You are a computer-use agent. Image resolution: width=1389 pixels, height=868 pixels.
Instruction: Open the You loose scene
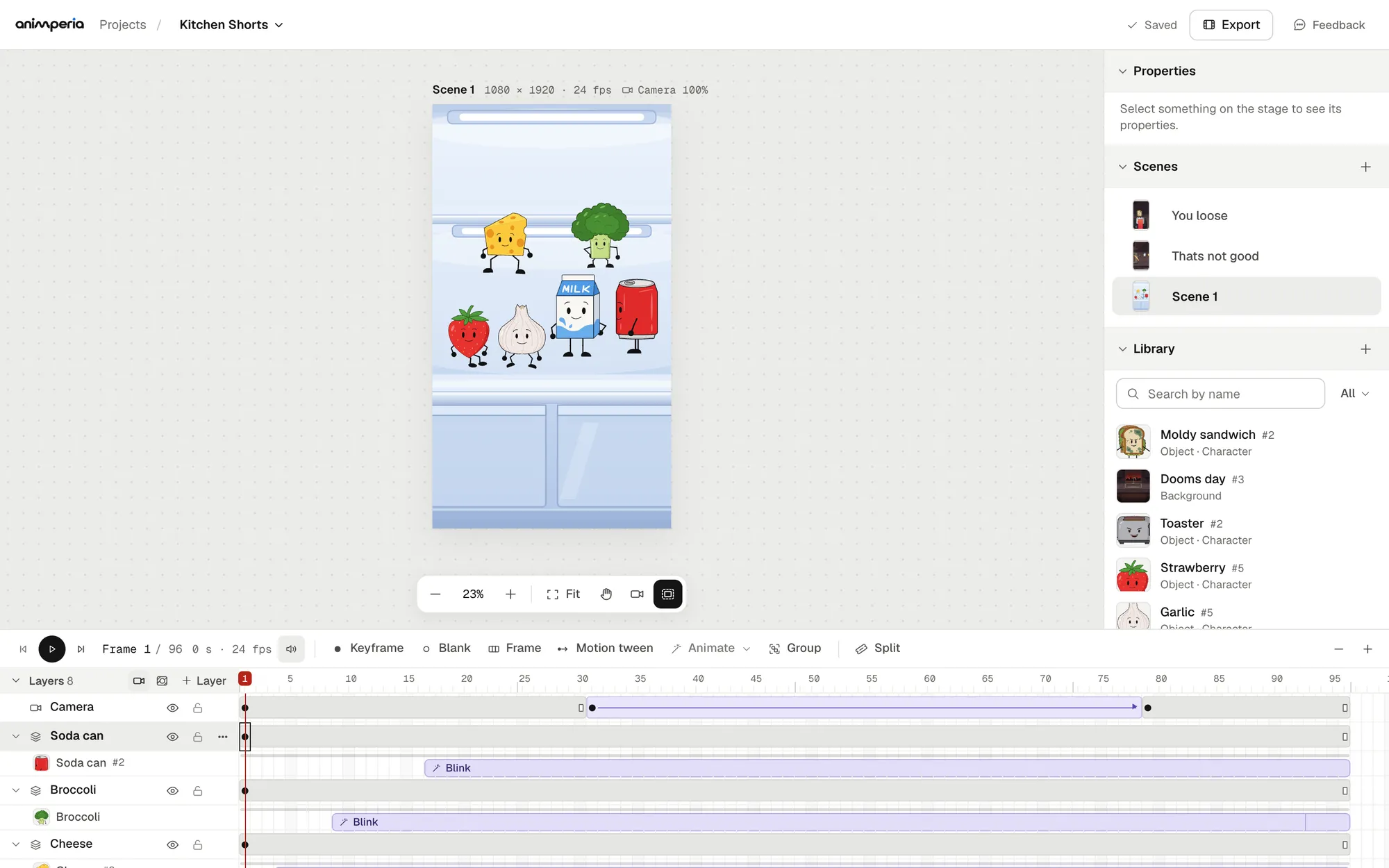pos(1247,216)
